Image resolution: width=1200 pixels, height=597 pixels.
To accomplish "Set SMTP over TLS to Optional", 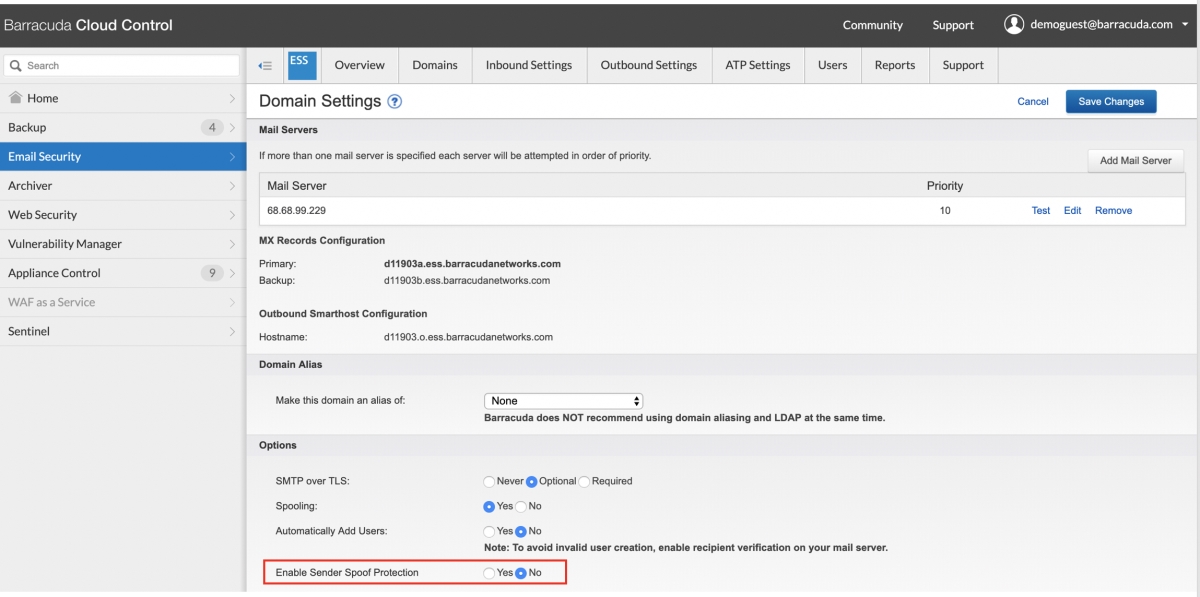I will [x=532, y=481].
